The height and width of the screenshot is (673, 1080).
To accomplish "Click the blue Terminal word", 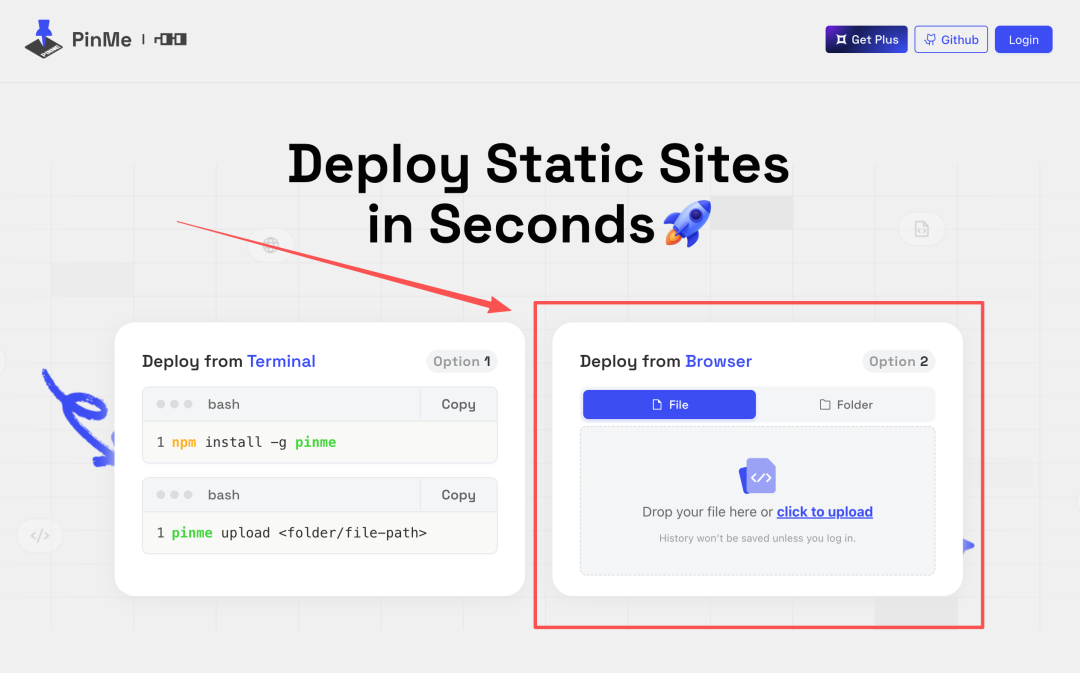I will click(281, 362).
